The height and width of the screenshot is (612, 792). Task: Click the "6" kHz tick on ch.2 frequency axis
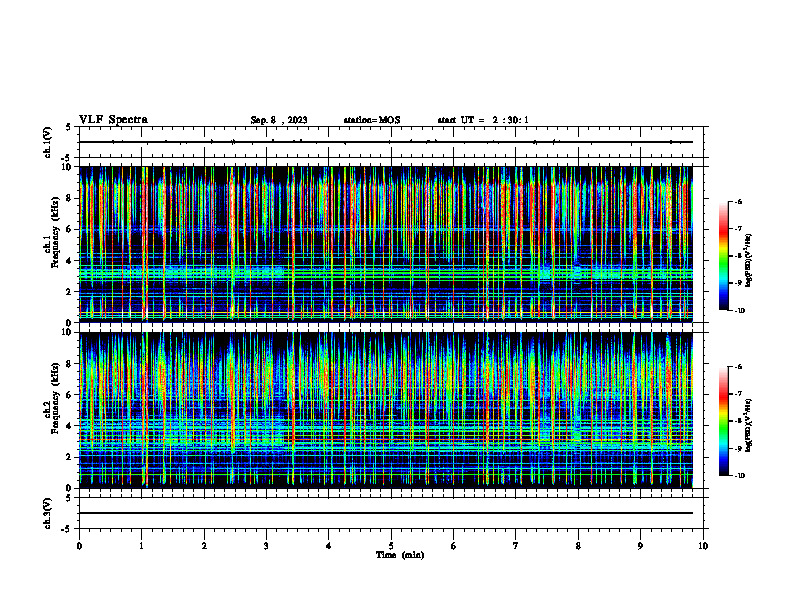69,395
